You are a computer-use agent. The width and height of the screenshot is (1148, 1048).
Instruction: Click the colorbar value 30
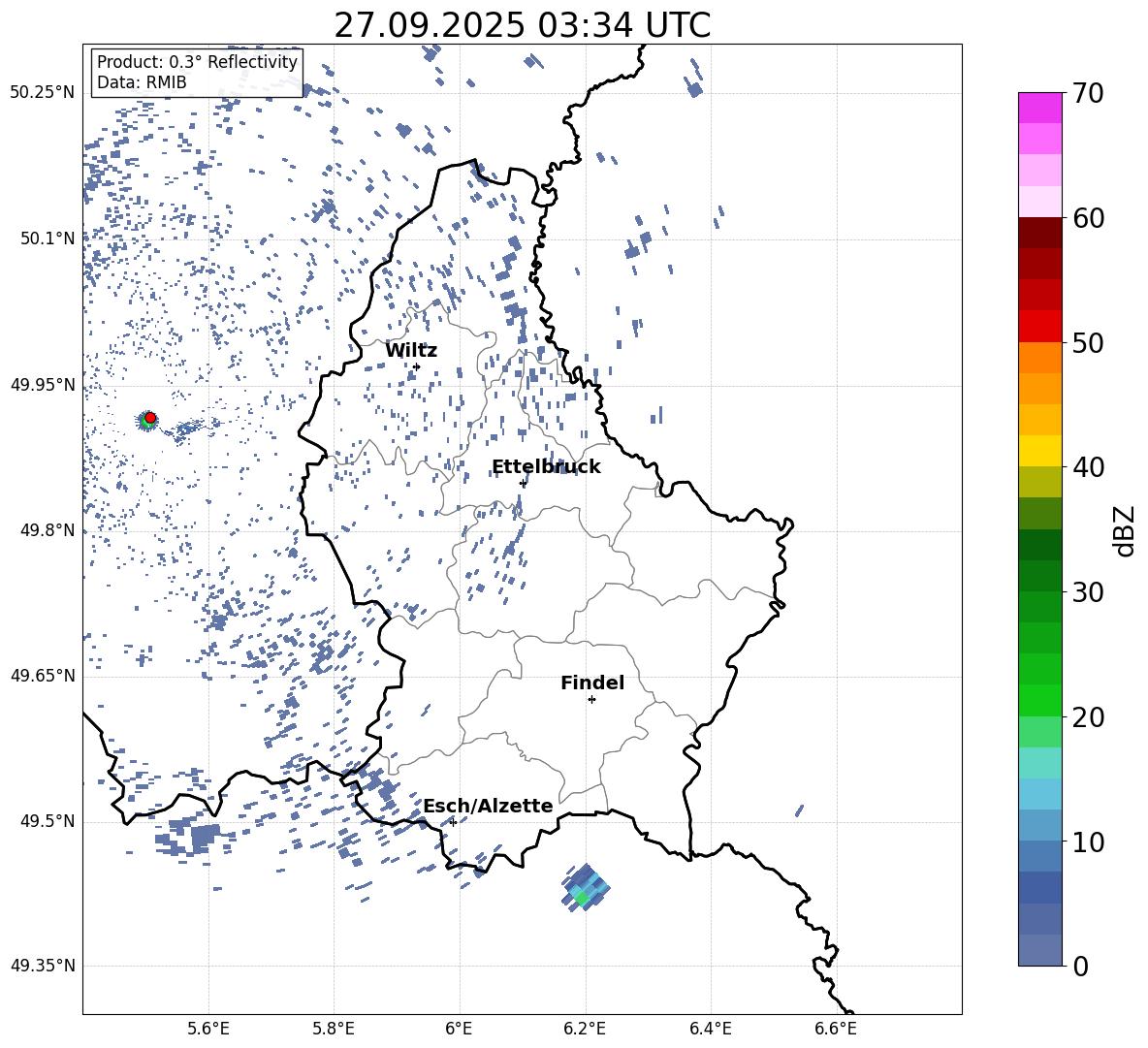click(x=1089, y=592)
